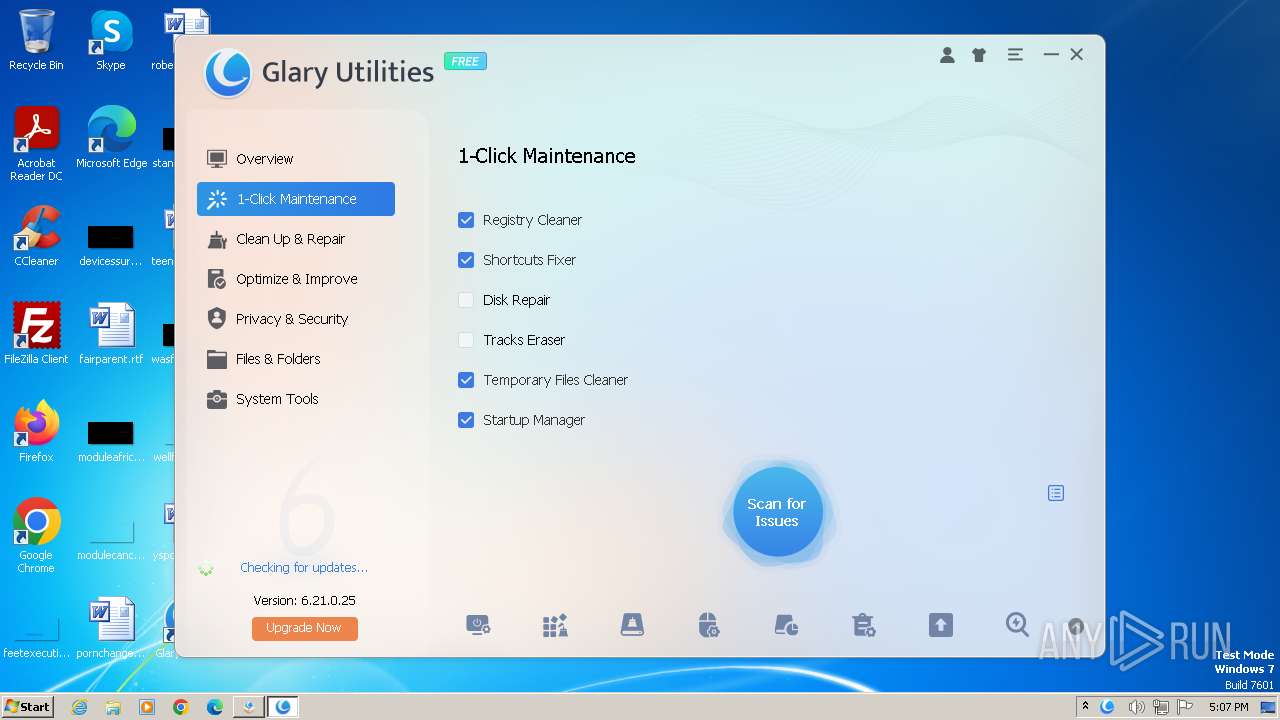Uncheck Temporary Files Cleaner checkbox
1280x720 pixels.
(466, 380)
